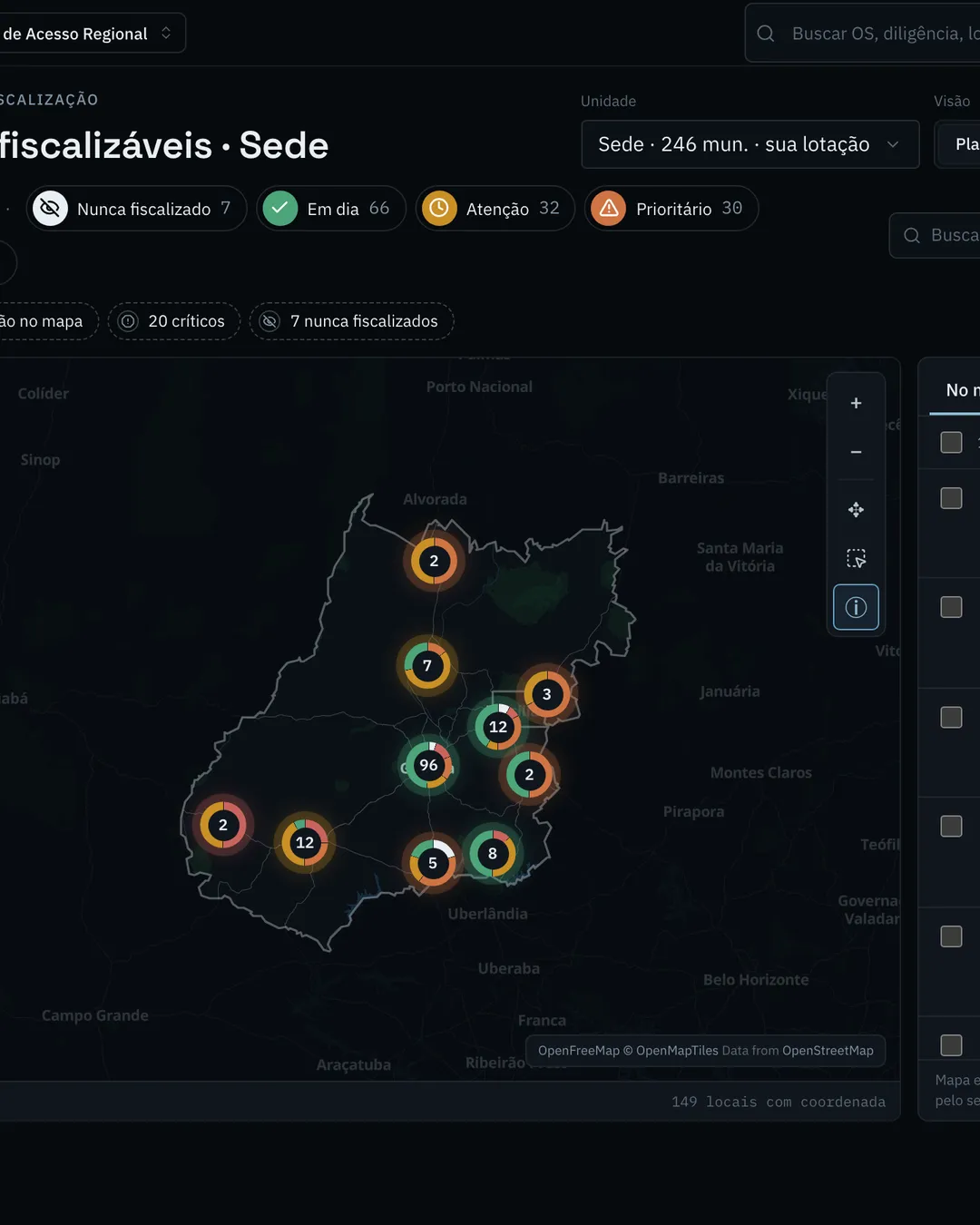Open the Visão dropdown
Image resolution: width=980 pixels, height=1225 pixels.
pos(958,144)
